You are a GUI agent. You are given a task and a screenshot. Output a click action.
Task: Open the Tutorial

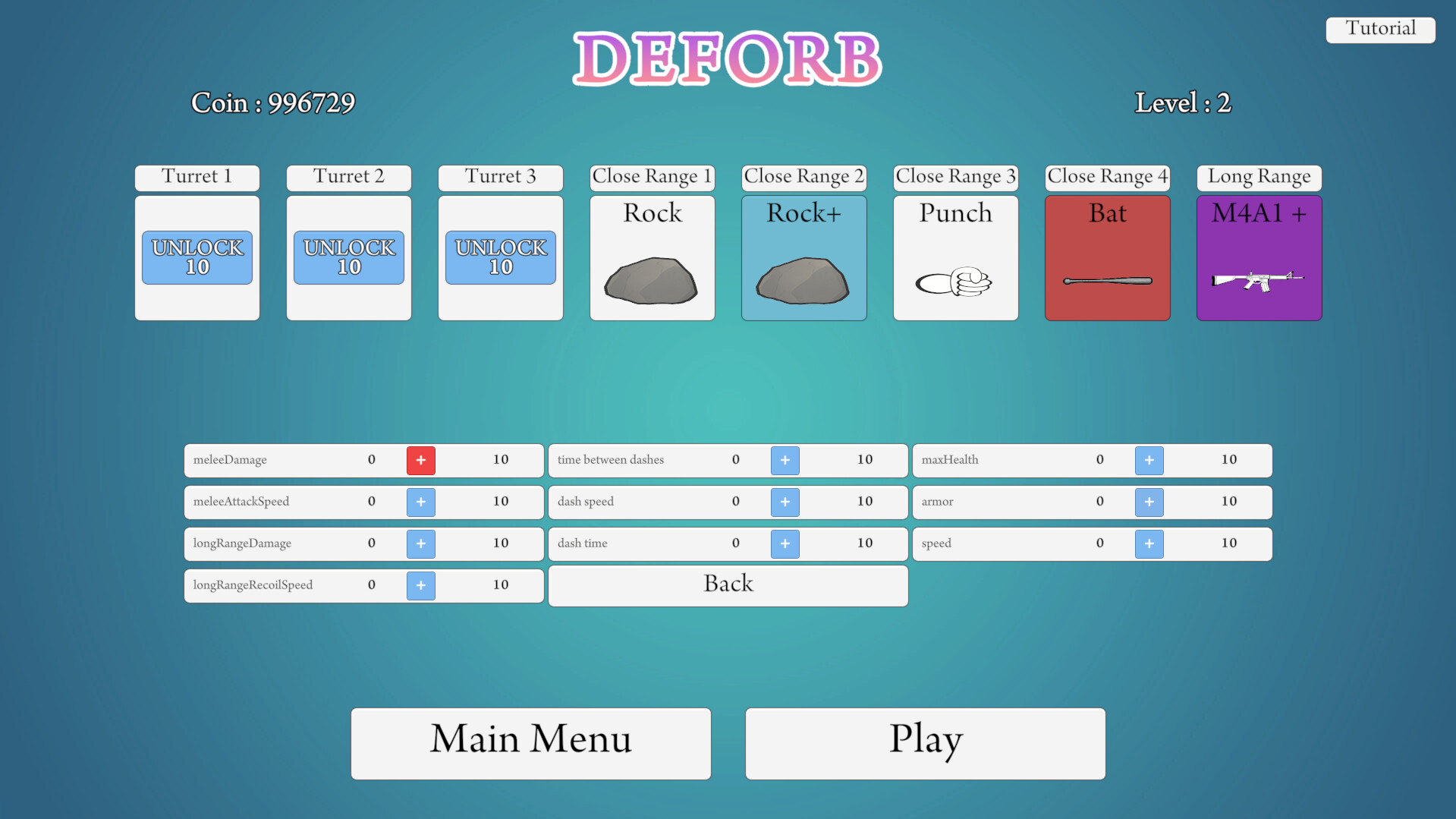[x=1379, y=29]
